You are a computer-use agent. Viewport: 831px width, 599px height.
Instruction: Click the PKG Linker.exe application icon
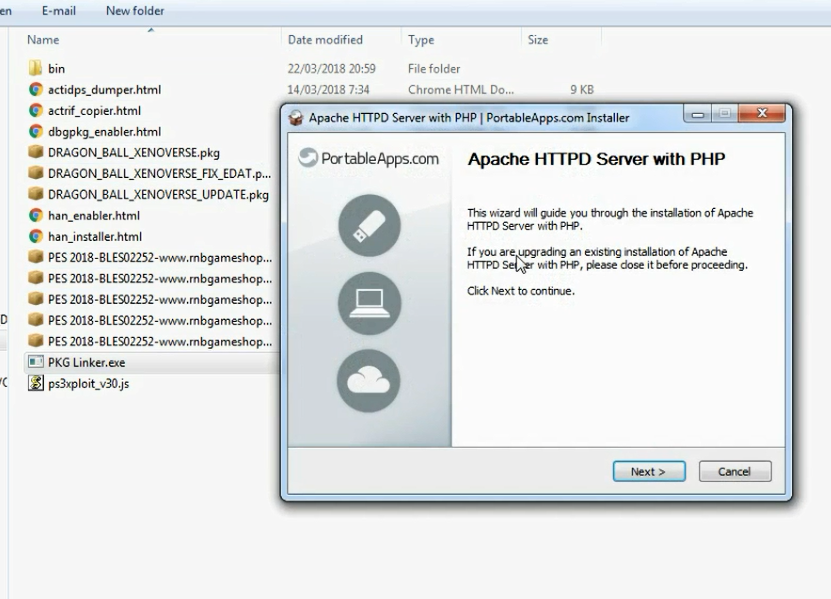[x=36, y=362]
